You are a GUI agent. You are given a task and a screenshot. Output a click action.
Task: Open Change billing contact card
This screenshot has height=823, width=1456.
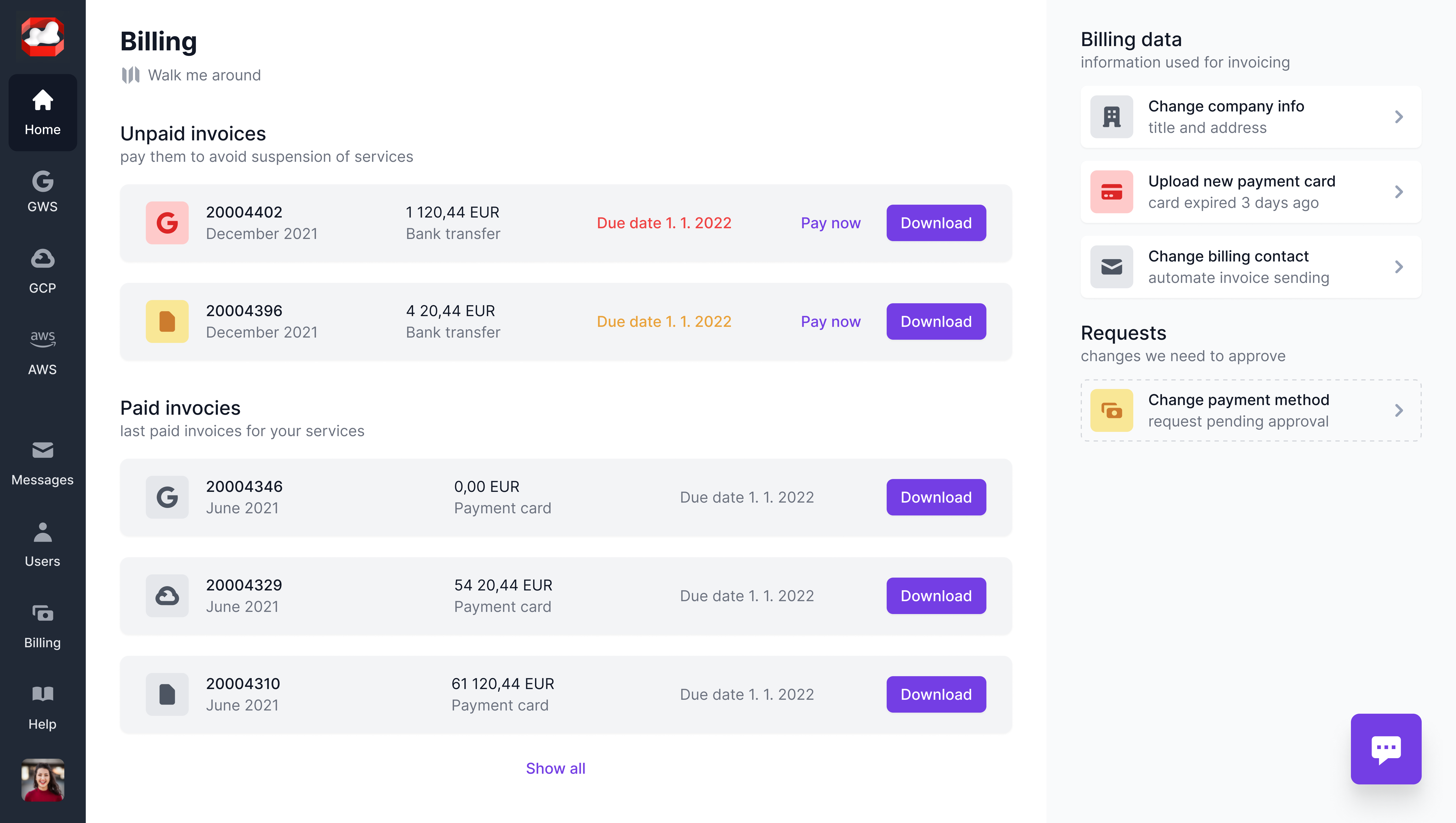pyautogui.click(x=1251, y=267)
